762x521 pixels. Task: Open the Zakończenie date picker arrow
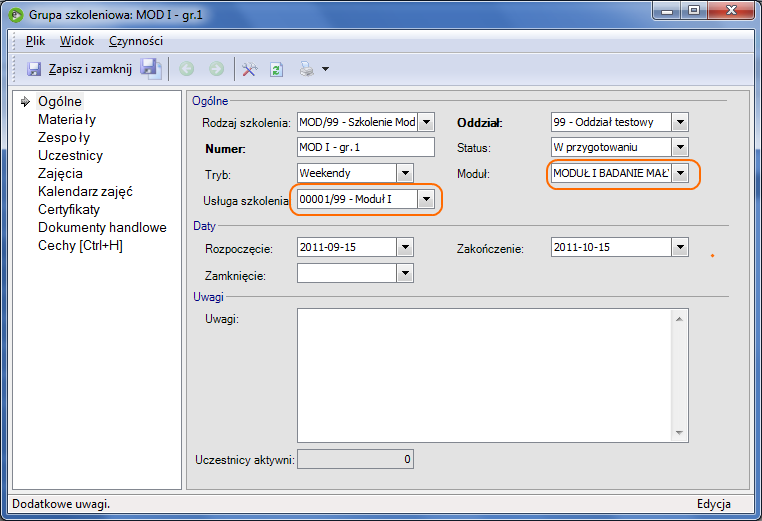pyautogui.click(x=680, y=247)
